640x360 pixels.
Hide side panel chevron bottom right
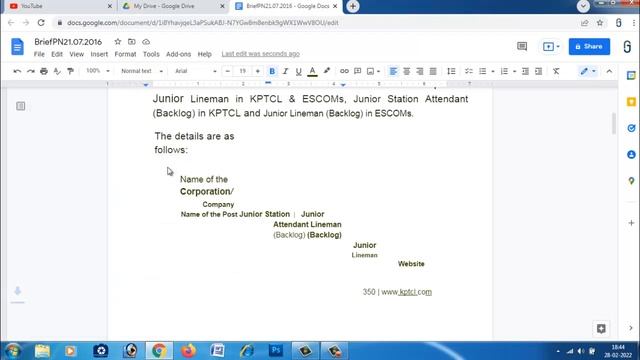(631, 328)
